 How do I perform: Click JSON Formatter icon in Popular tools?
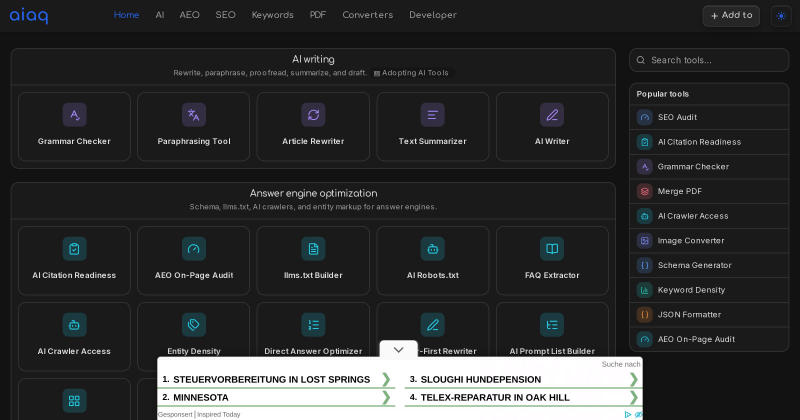[x=644, y=315]
